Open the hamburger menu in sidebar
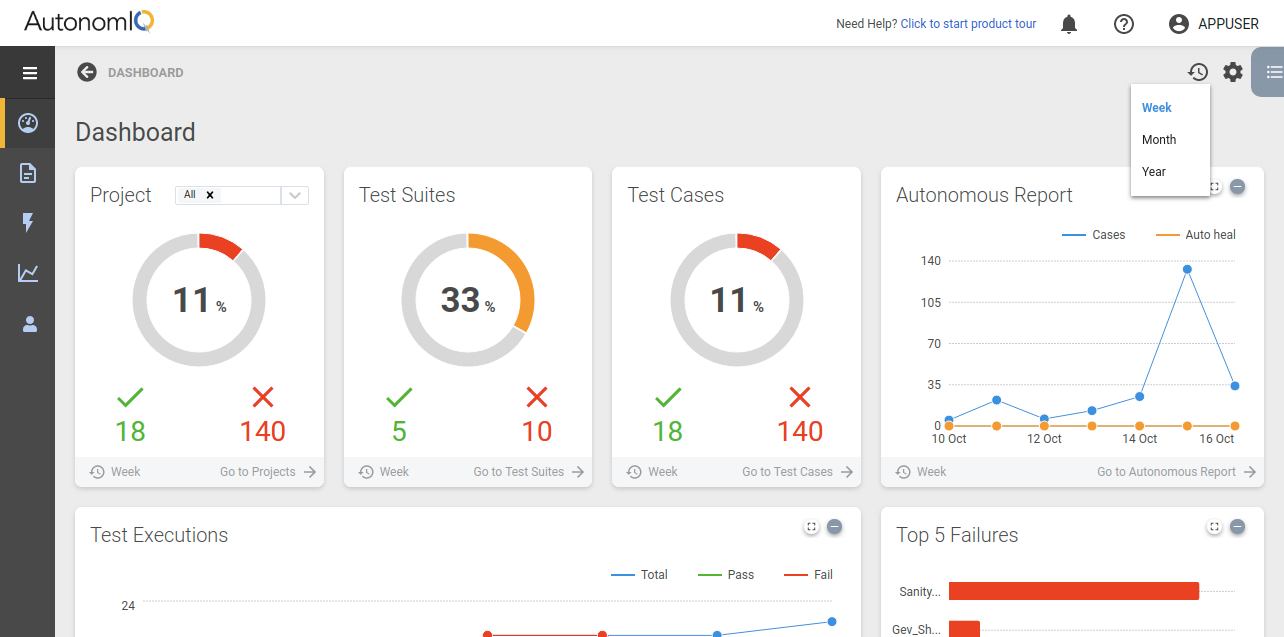The height and width of the screenshot is (637, 1284). coord(29,73)
